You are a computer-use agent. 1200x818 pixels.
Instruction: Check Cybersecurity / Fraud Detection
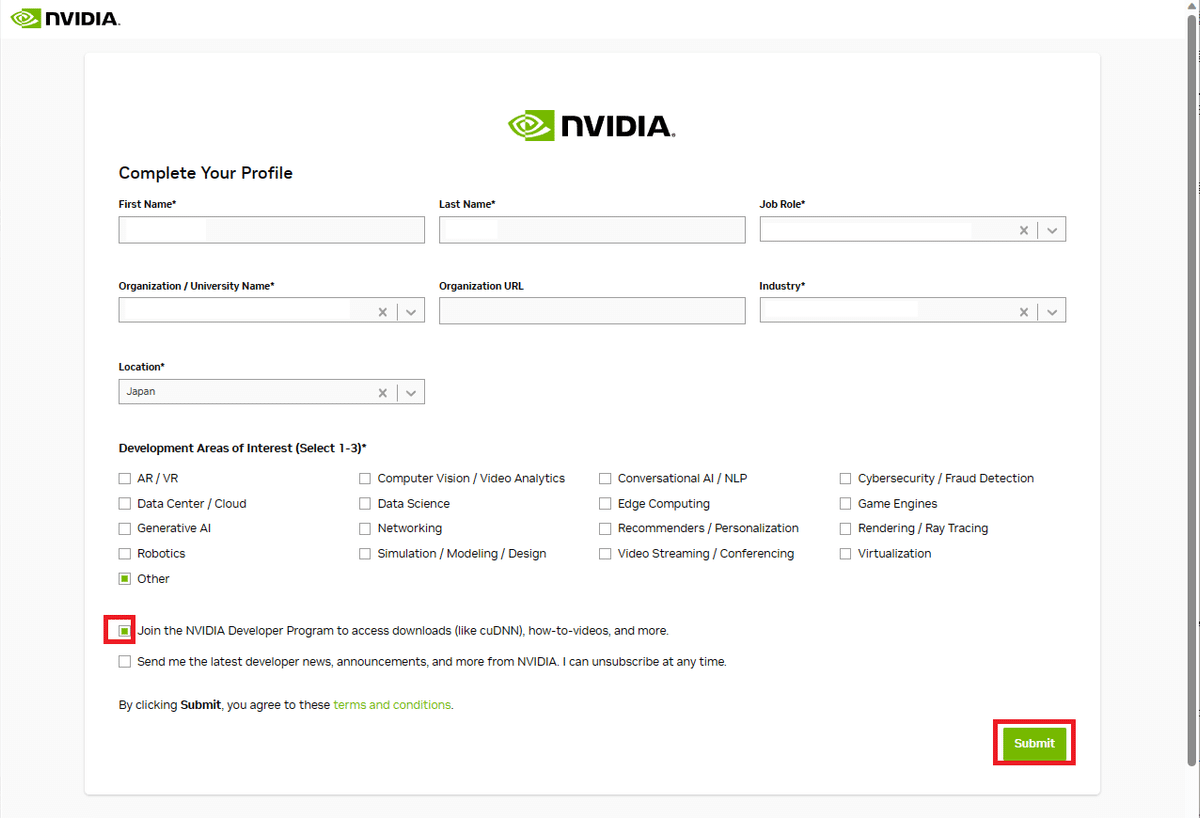pos(846,479)
